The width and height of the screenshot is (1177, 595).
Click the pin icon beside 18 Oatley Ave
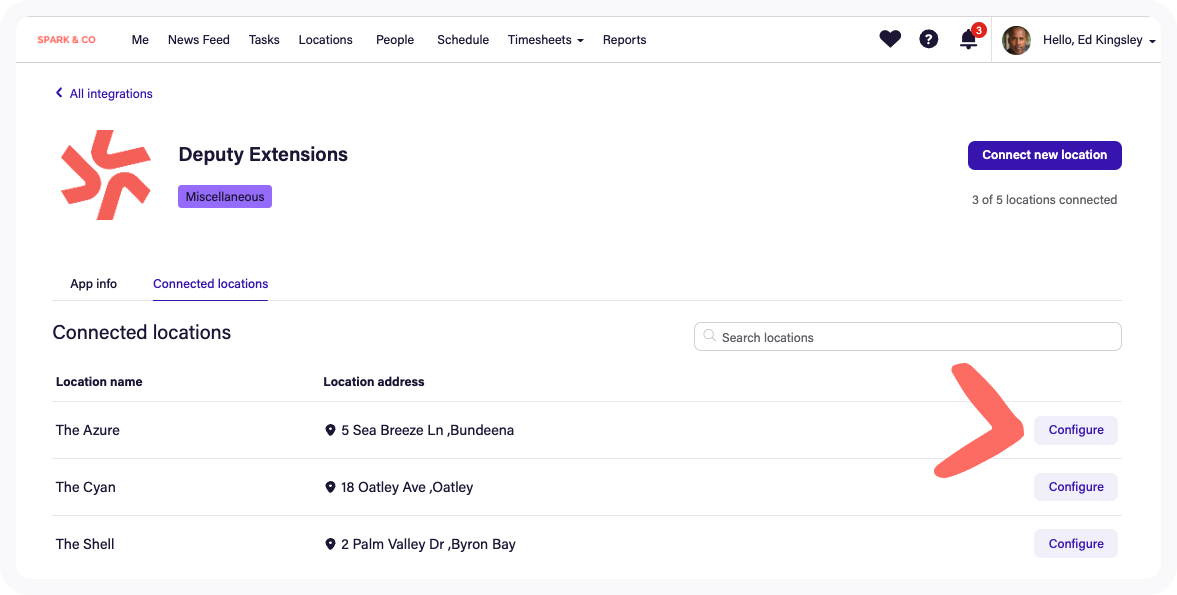[x=330, y=487]
